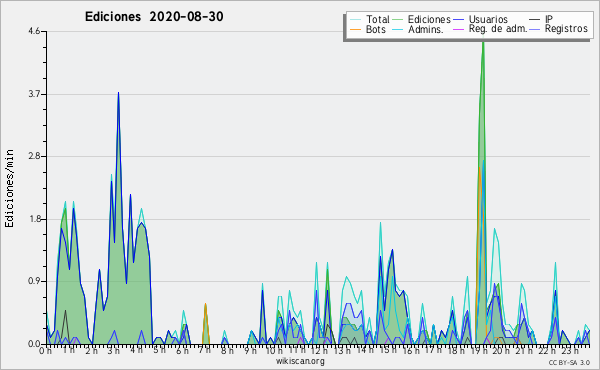The image size is (600, 370).
Task: Click the '10 h' x-axis label
Action: coord(274,351)
